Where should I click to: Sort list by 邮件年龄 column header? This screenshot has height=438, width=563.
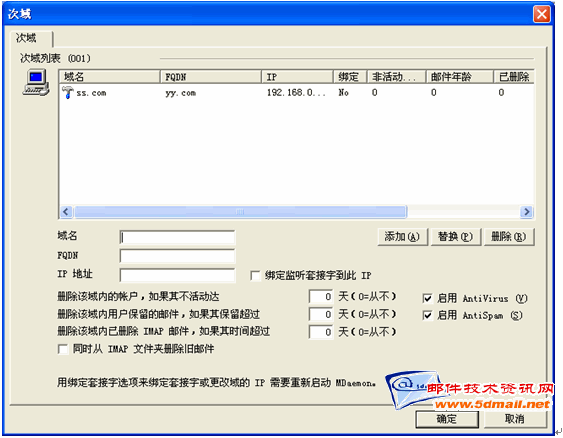pos(459,77)
